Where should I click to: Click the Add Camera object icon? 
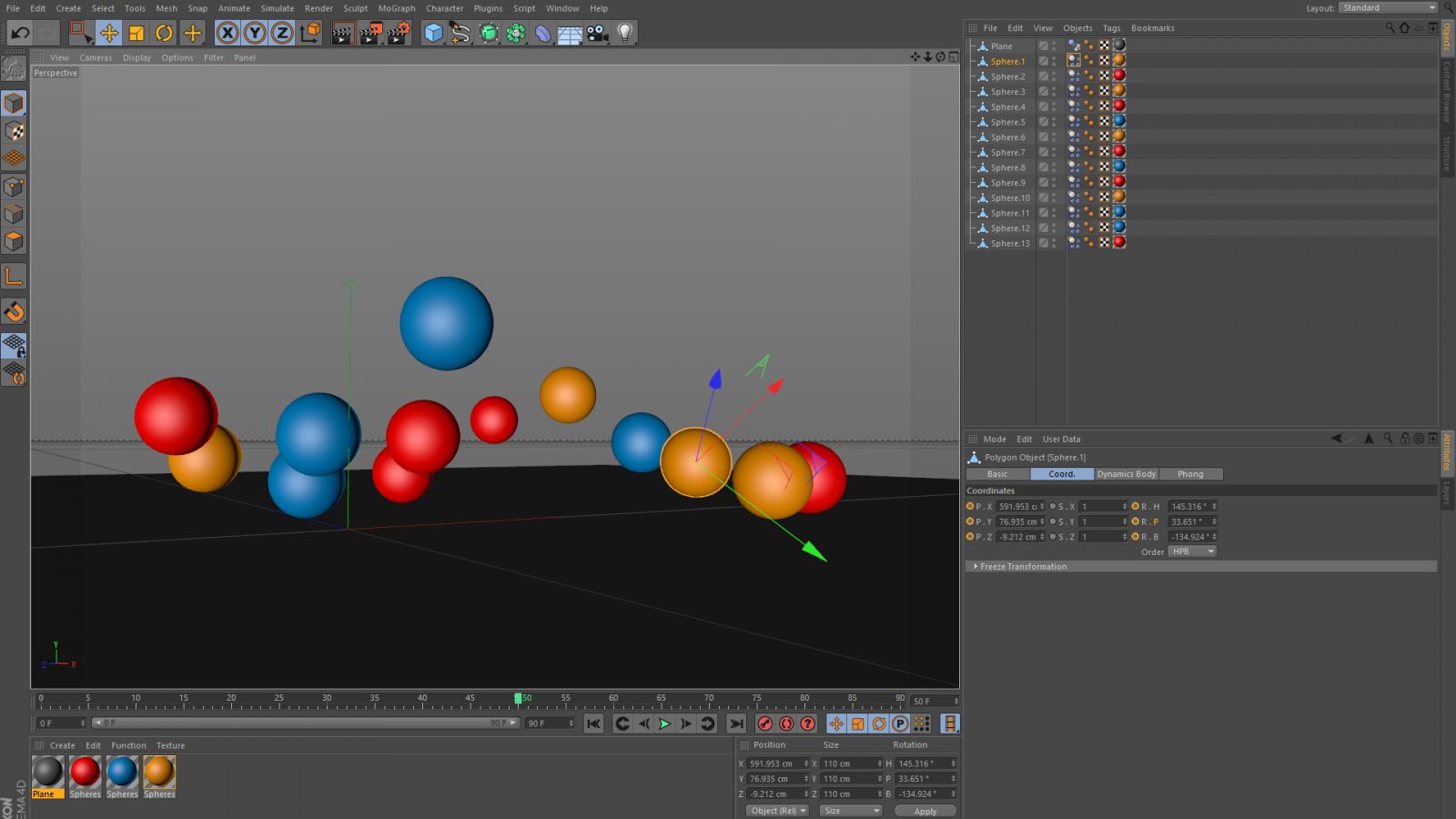pyautogui.click(x=597, y=34)
